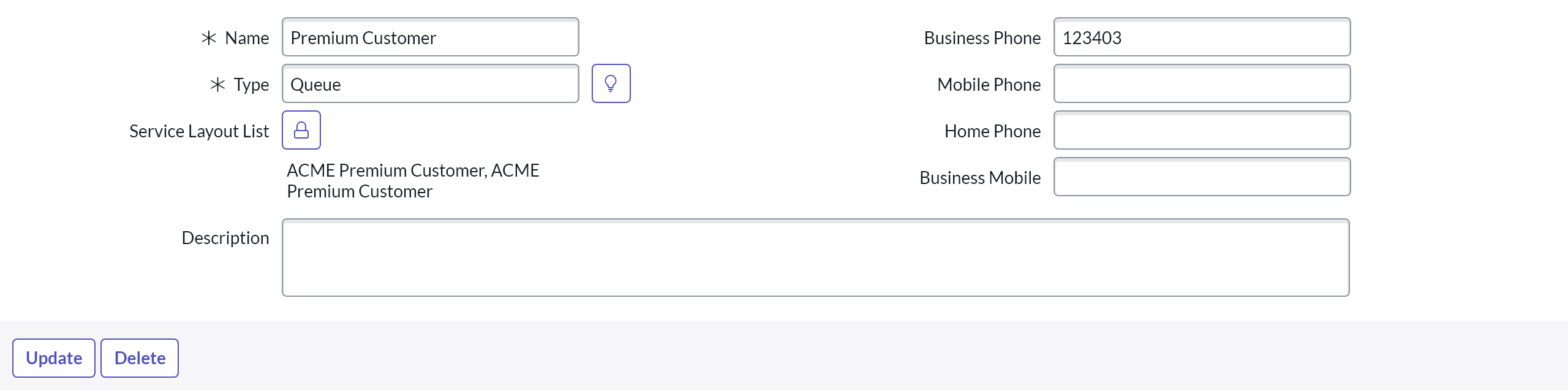The width and height of the screenshot is (1568, 390).
Task: Click the Service Layout List label
Action: [x=199, y=131]
